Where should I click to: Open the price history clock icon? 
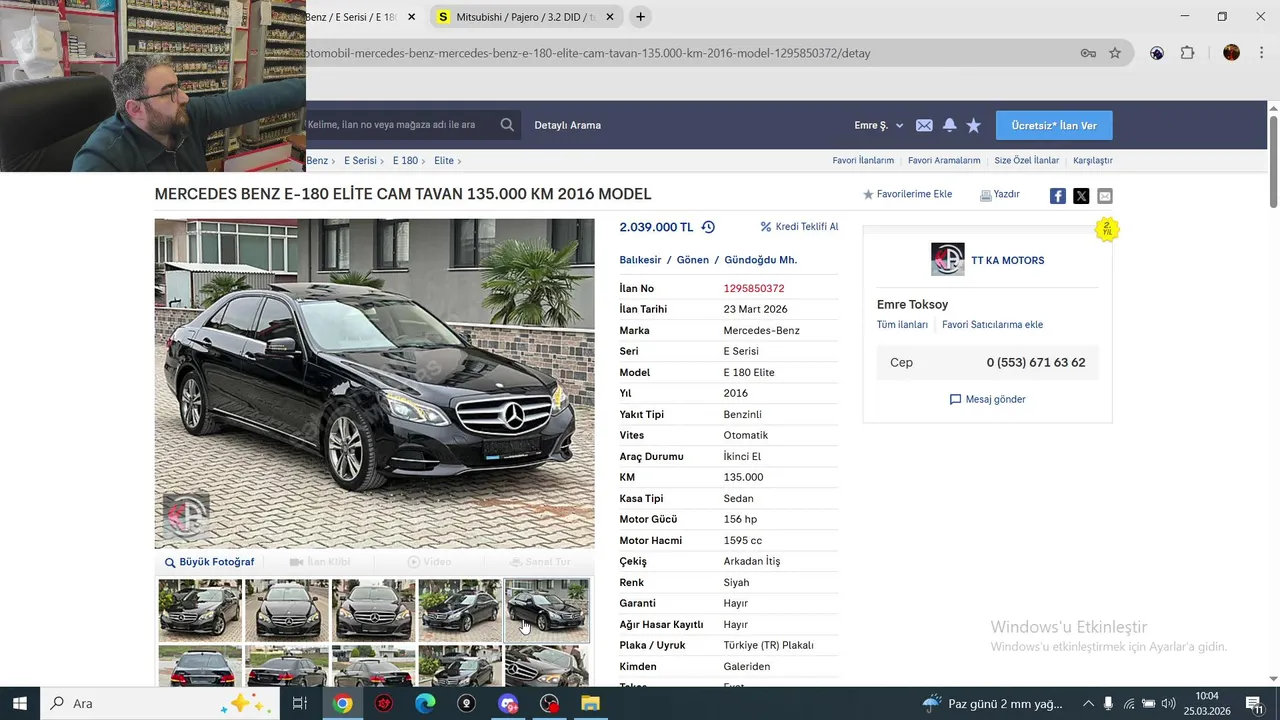pyautogui.click(x=708, y=227)
